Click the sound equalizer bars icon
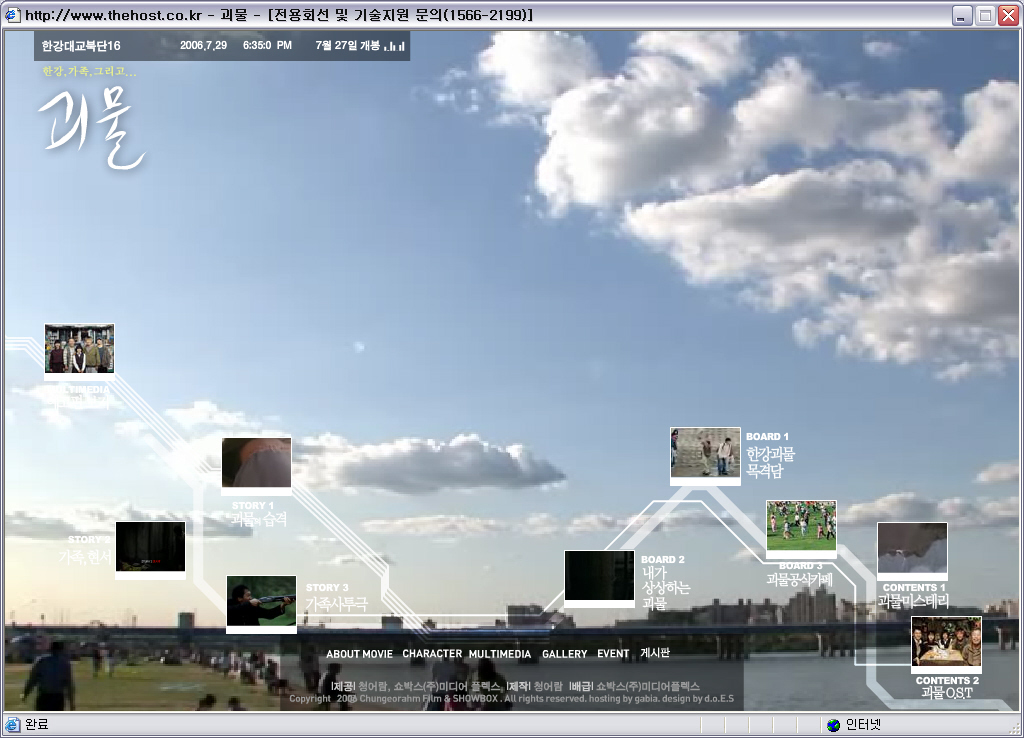 tap(395, 45)
